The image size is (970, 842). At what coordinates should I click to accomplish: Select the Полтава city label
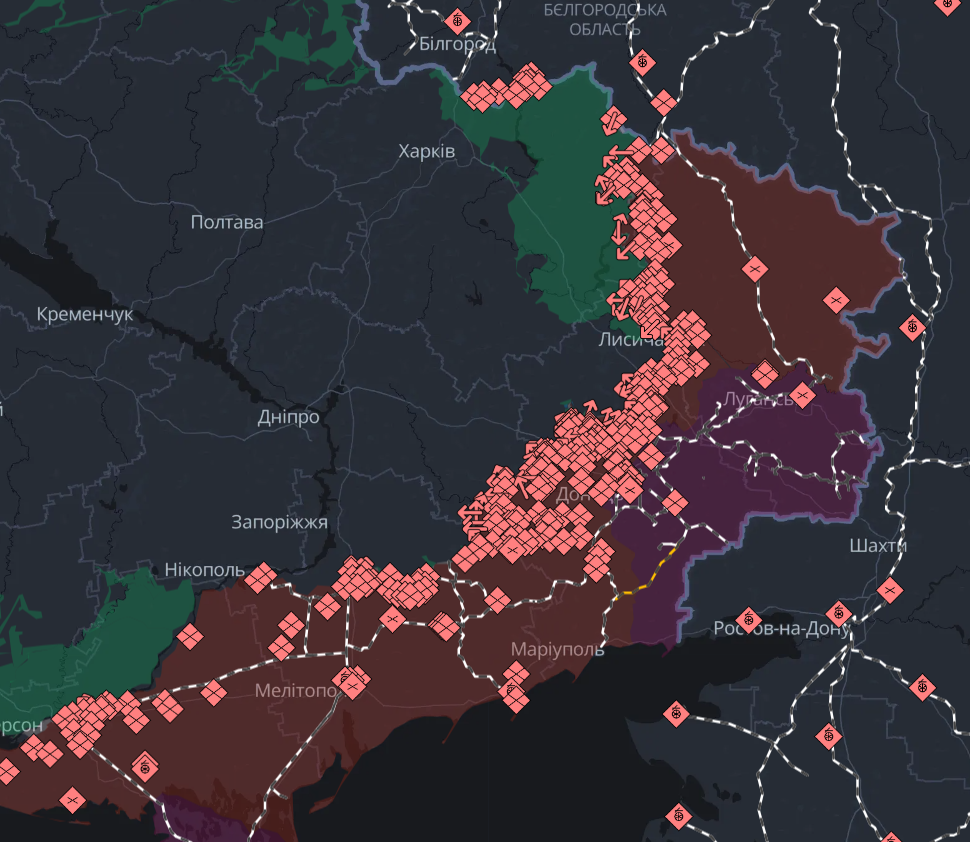coord(227,222)
